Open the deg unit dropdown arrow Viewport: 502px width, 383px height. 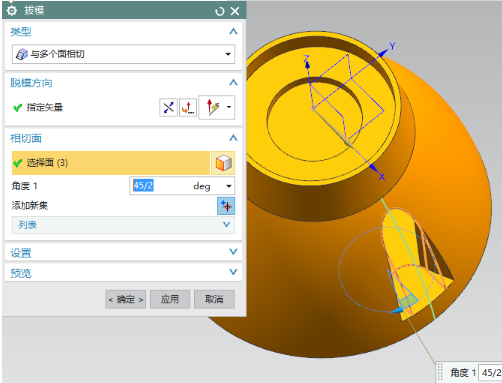tap(229, 186)
